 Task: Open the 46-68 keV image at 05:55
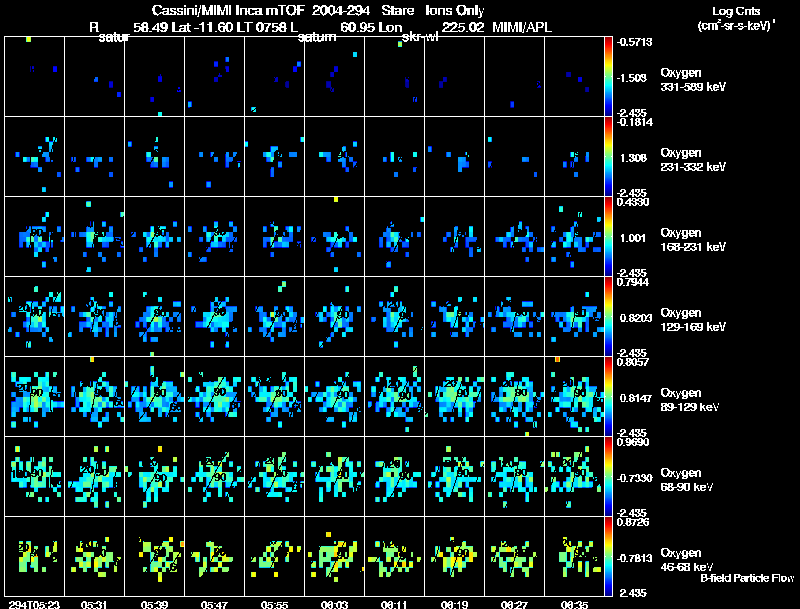[x=274, y=557]
